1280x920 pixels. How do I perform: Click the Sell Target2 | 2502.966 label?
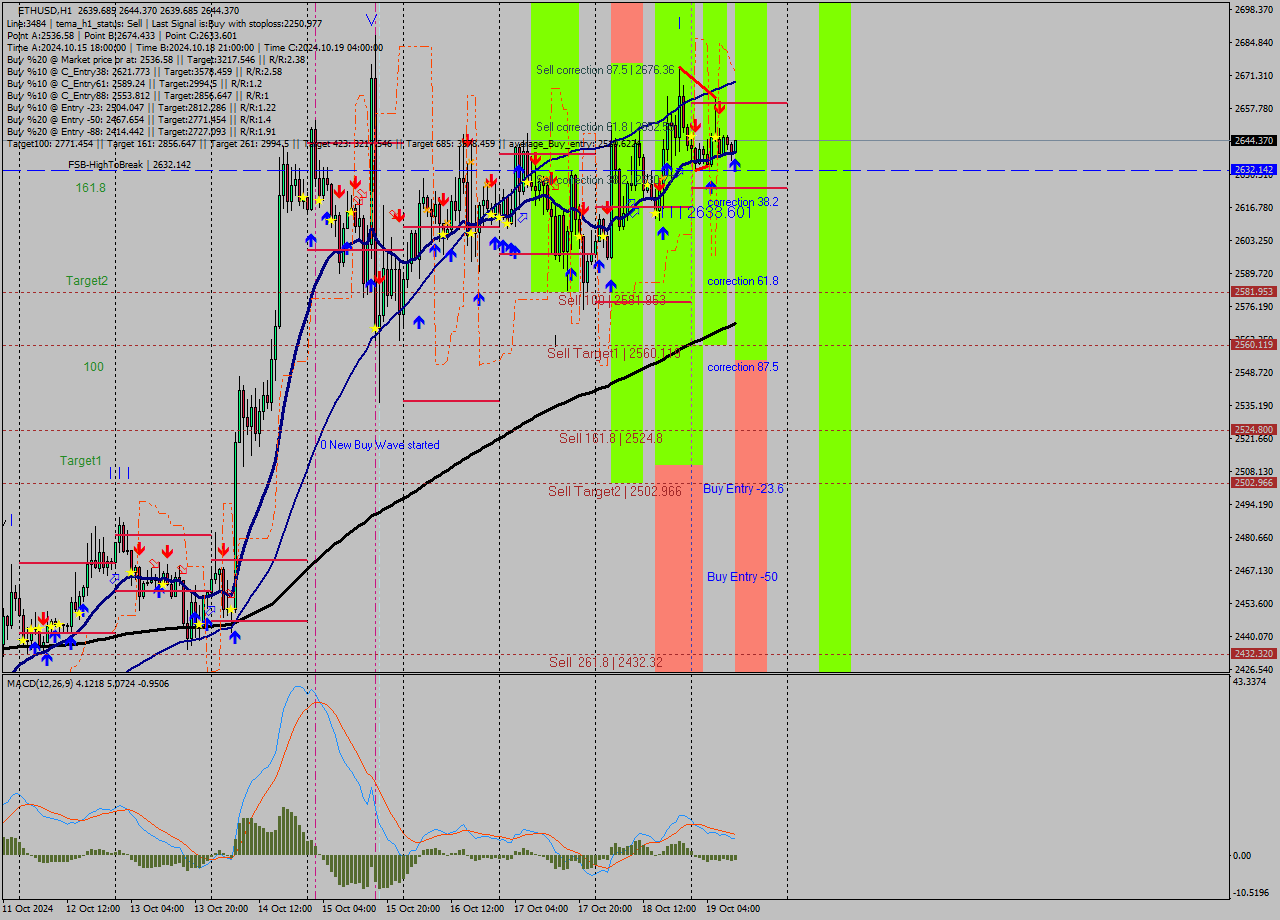pyautogui.click(x=615, y=491)
